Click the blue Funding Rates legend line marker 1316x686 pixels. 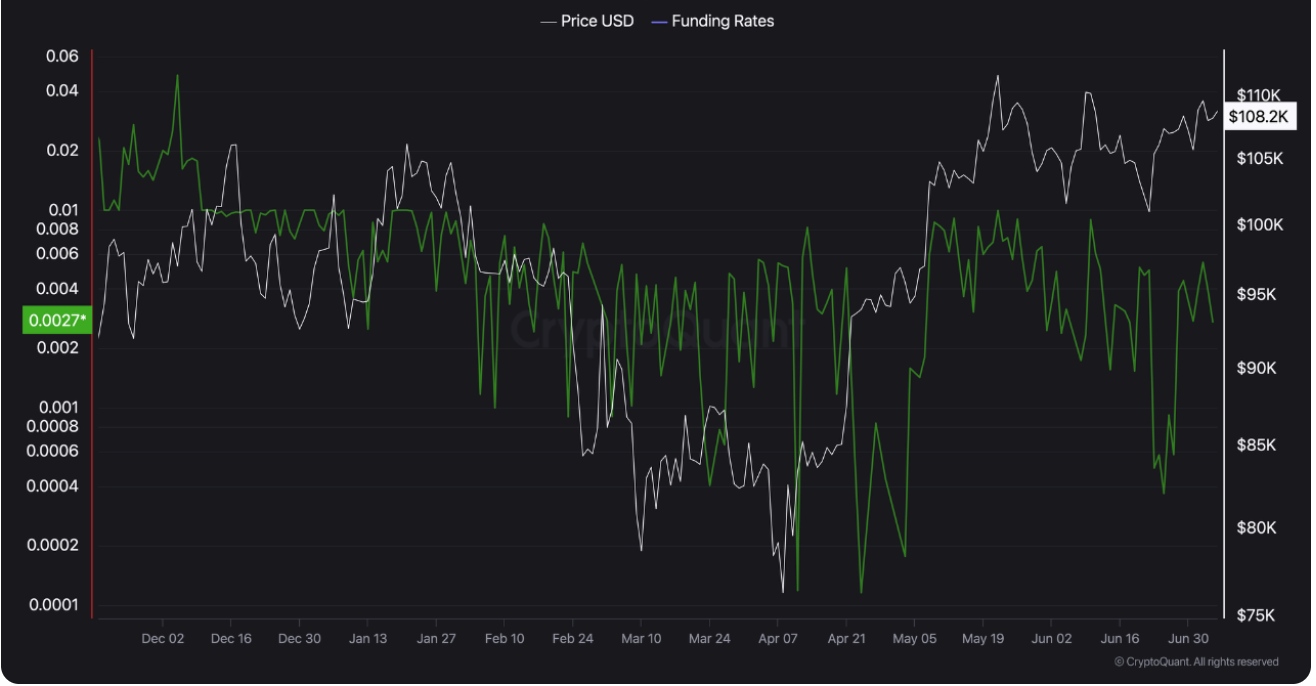click(x=658, y=21)
